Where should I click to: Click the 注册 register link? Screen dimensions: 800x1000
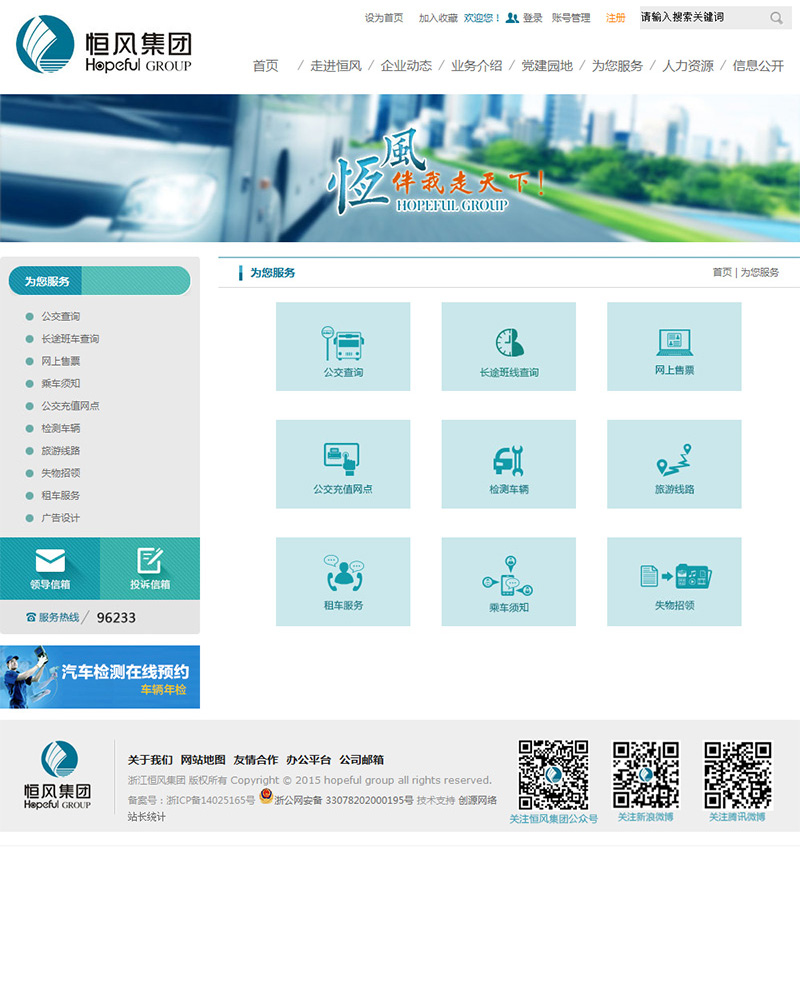click(x=616, y=18)
